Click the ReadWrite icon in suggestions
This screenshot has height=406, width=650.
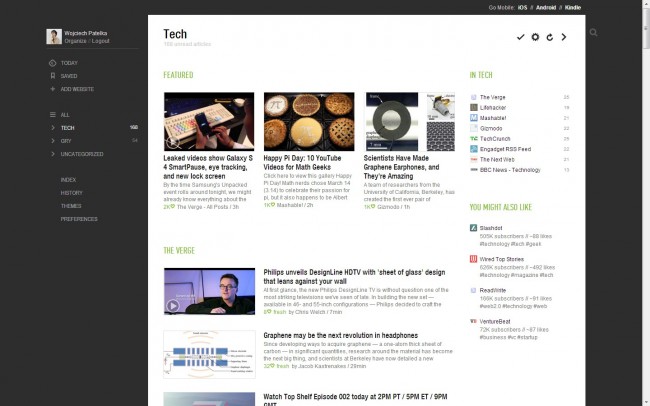(x=473, y=290)
